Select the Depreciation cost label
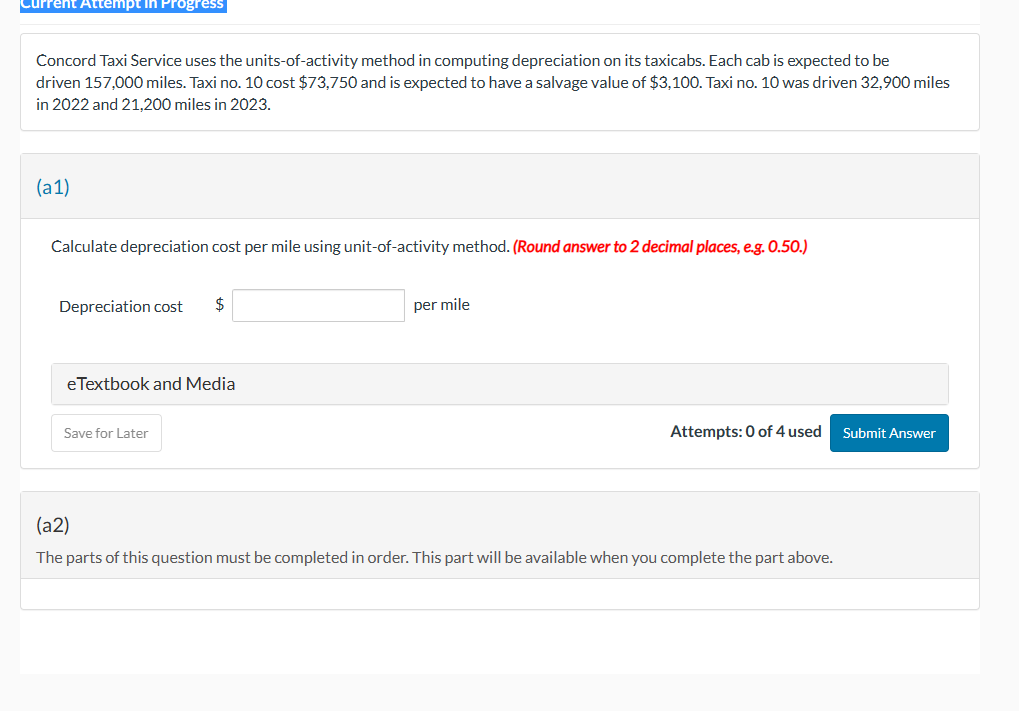The width and height of the screenshot is (1019, 711). tap(120, 306)
